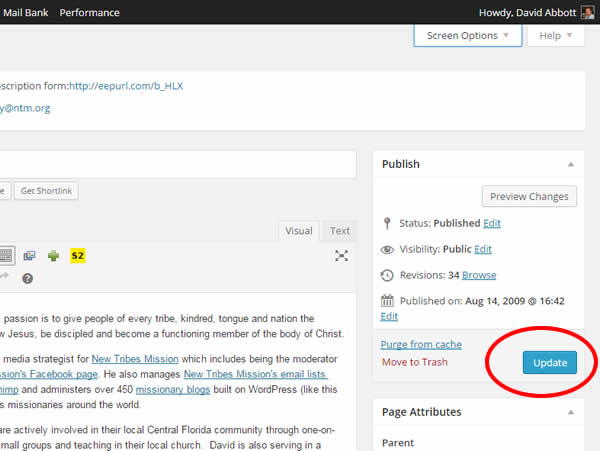Image resolution: width=600 pixels, height=451 pixels.
Task: Edit the Published status link
Action: 492,223
